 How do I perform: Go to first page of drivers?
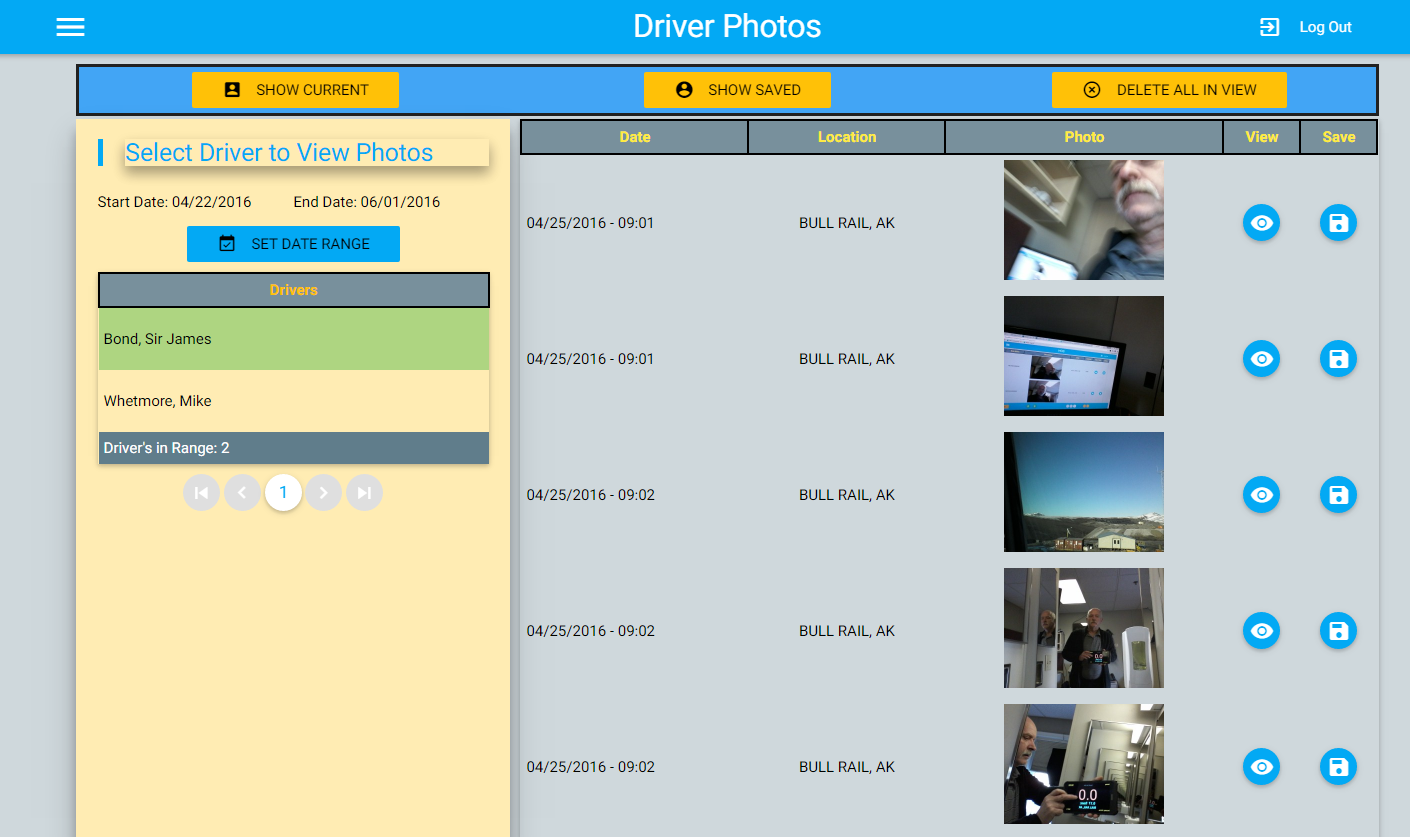click(x=201, y=492)
